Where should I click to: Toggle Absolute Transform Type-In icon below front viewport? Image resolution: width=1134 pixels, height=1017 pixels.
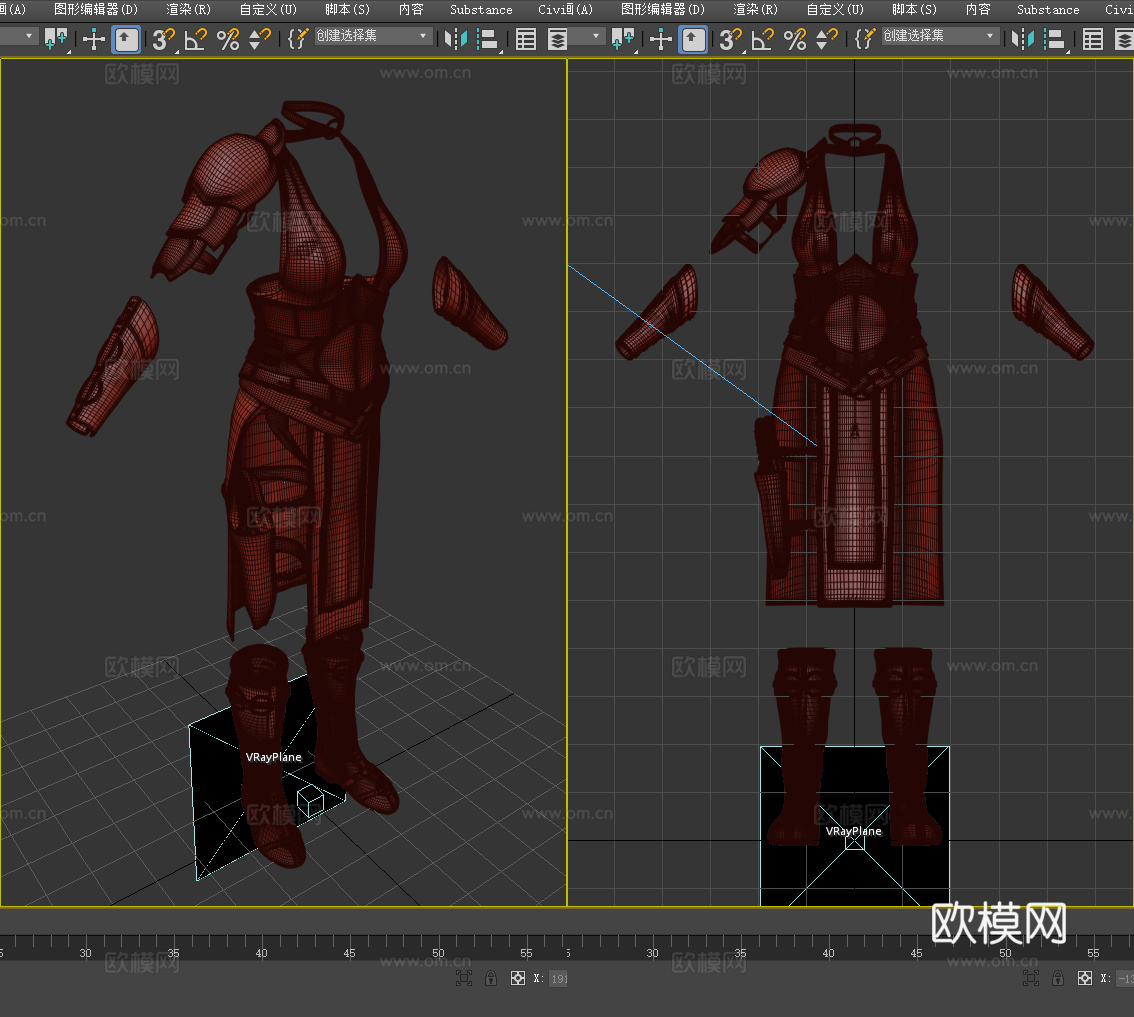click(x=1085, y=979)
